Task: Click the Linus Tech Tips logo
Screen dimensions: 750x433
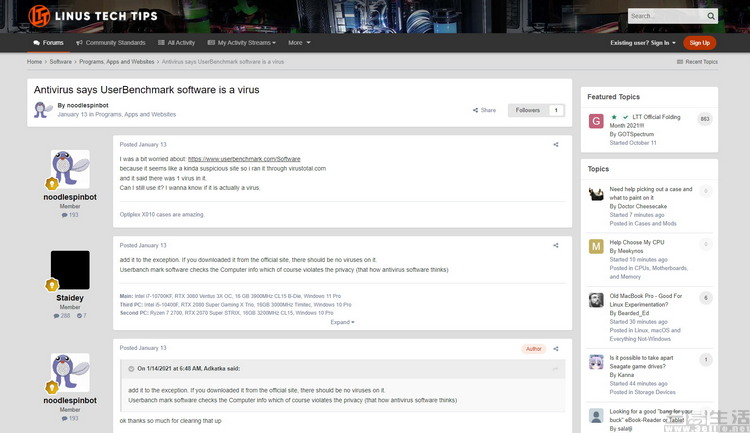Action: click(x=93, y=16)
